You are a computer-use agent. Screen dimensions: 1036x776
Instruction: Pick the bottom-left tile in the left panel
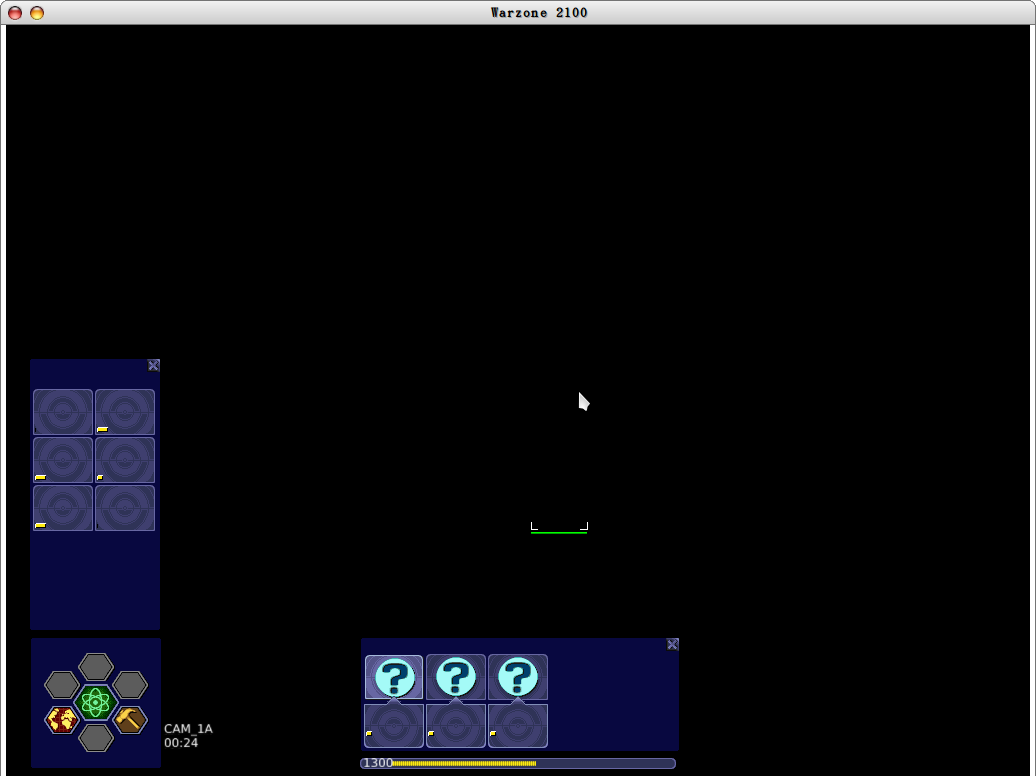(63, 508)
